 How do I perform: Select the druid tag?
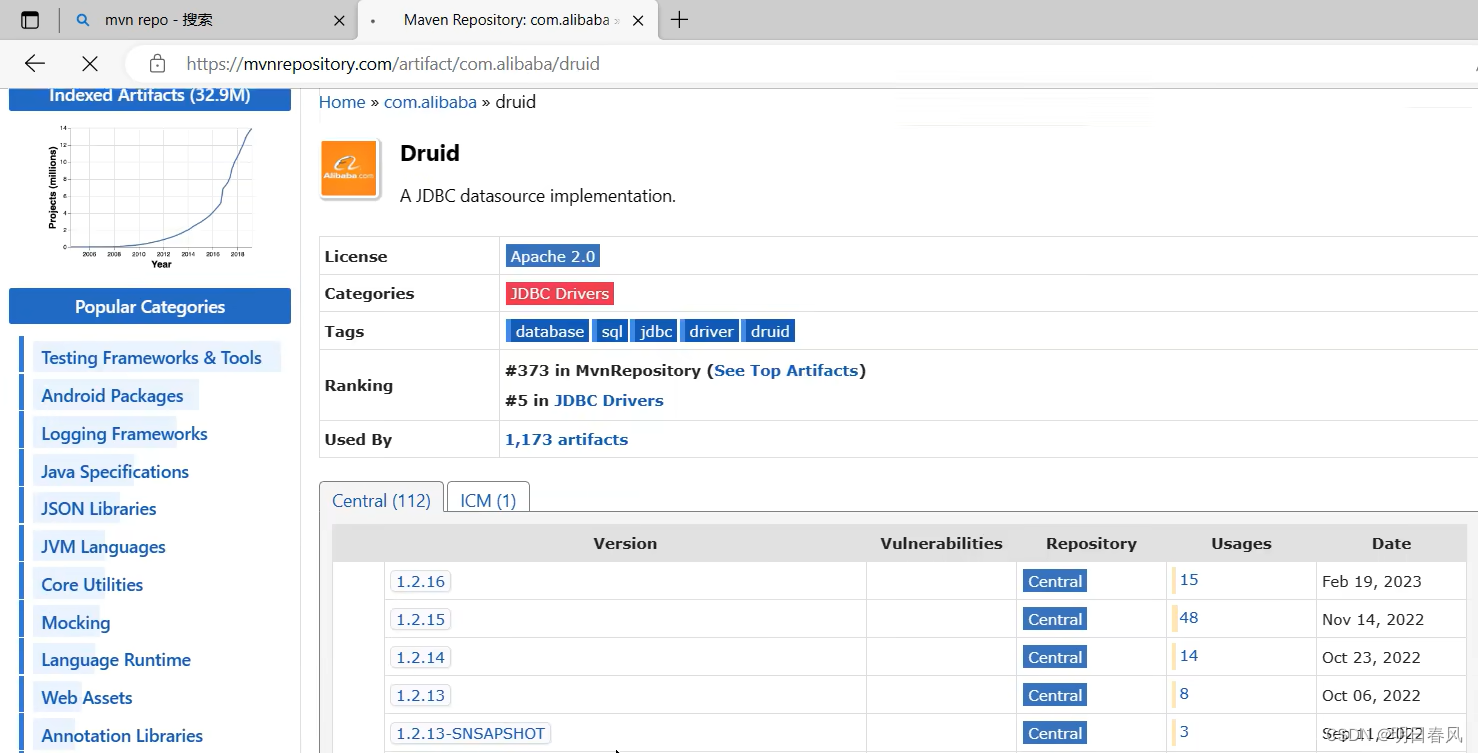tap(769, 331)
